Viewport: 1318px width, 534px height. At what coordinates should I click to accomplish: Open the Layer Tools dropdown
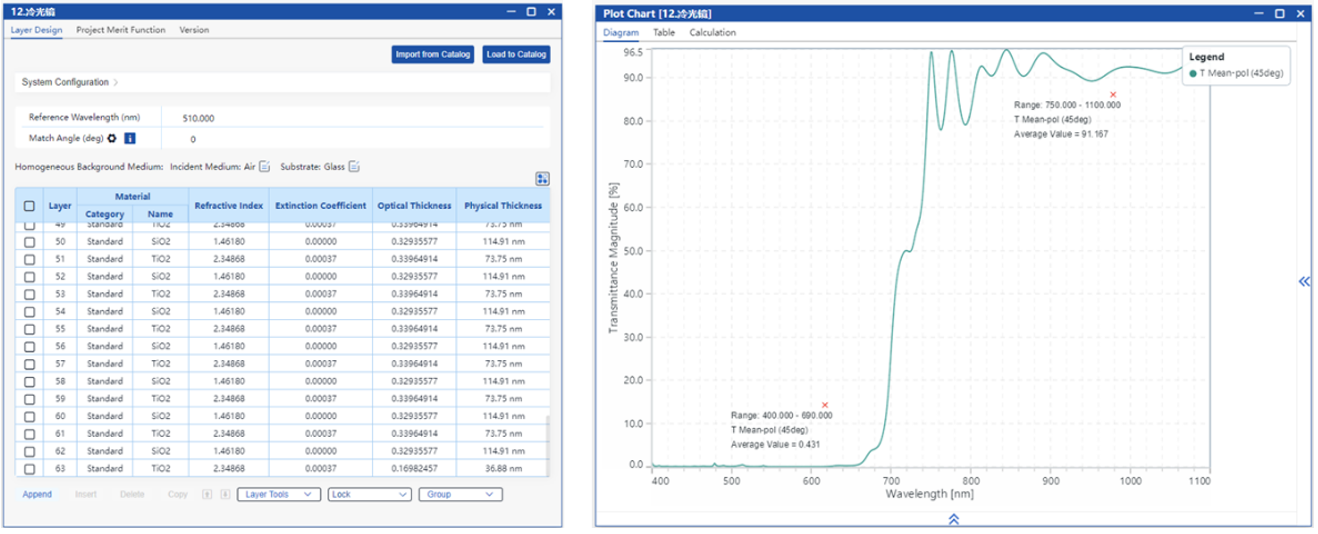click(x=279, y=494)
